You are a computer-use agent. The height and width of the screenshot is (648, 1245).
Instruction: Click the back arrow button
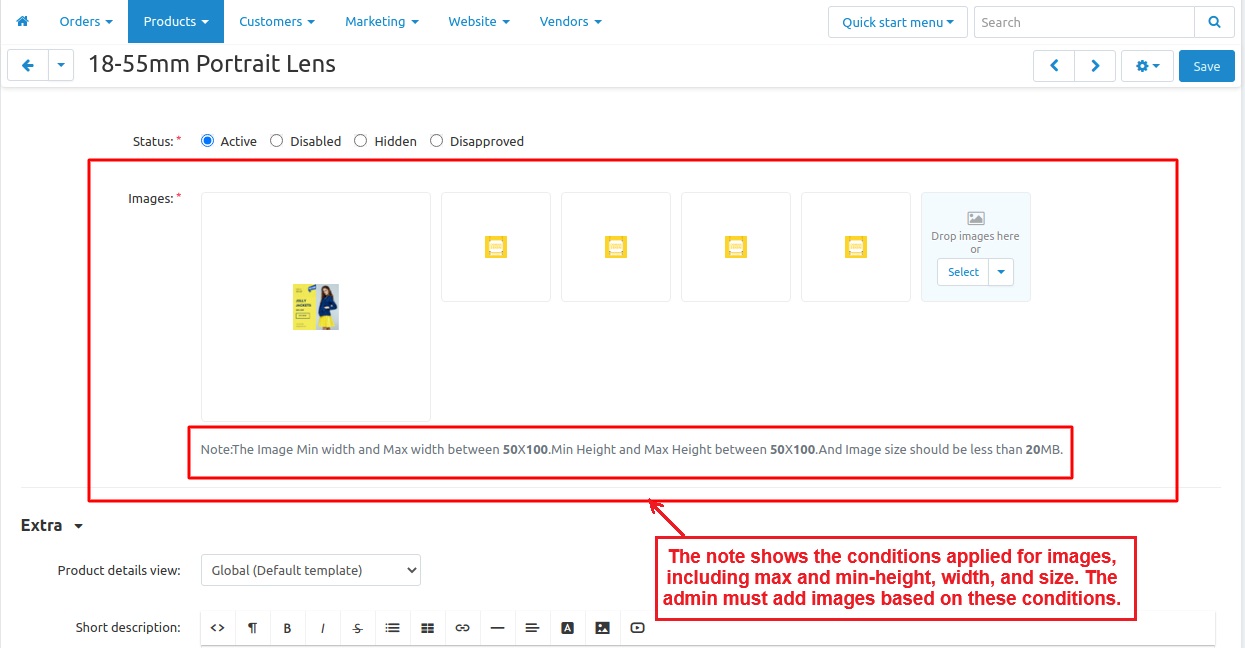[28, 66]
